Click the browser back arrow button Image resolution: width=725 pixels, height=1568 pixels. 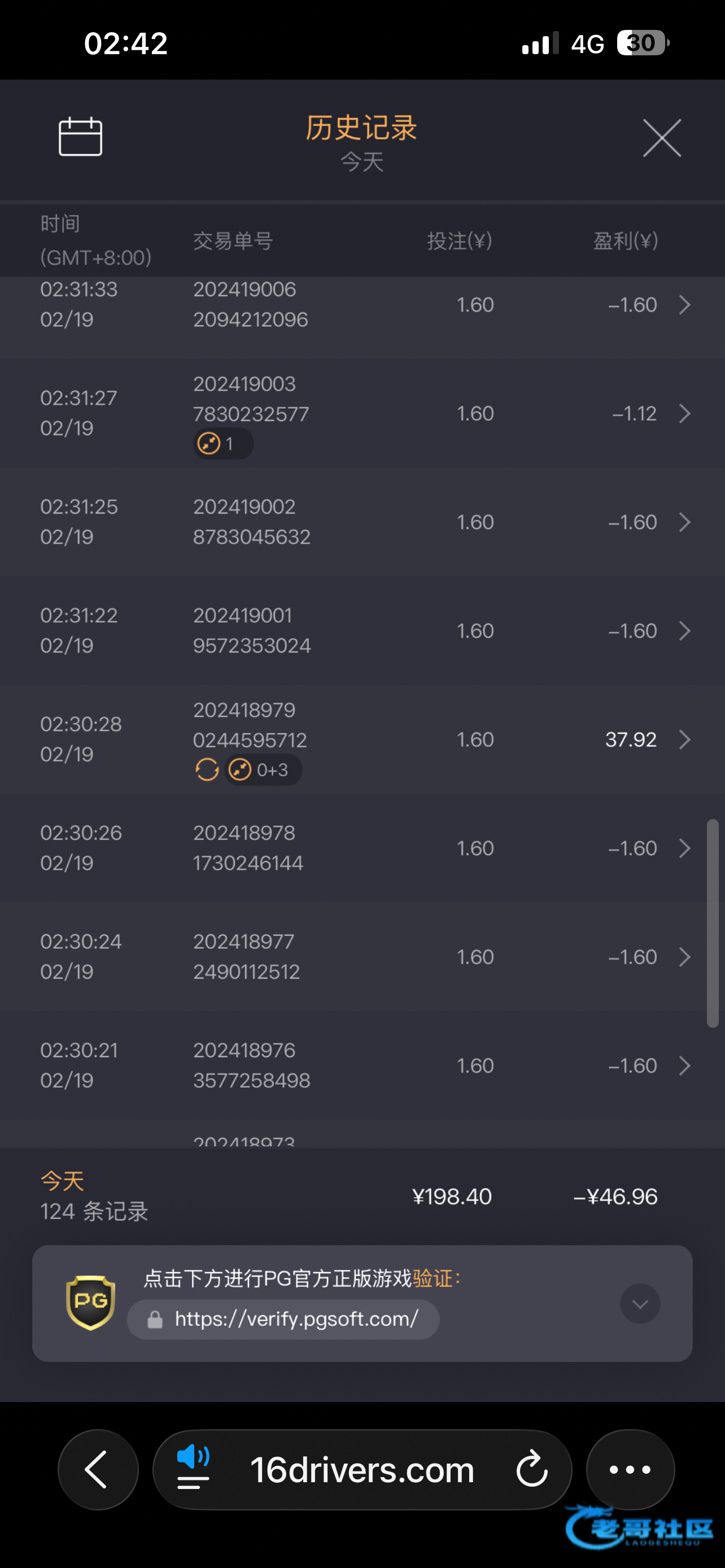click(97, 1469)
